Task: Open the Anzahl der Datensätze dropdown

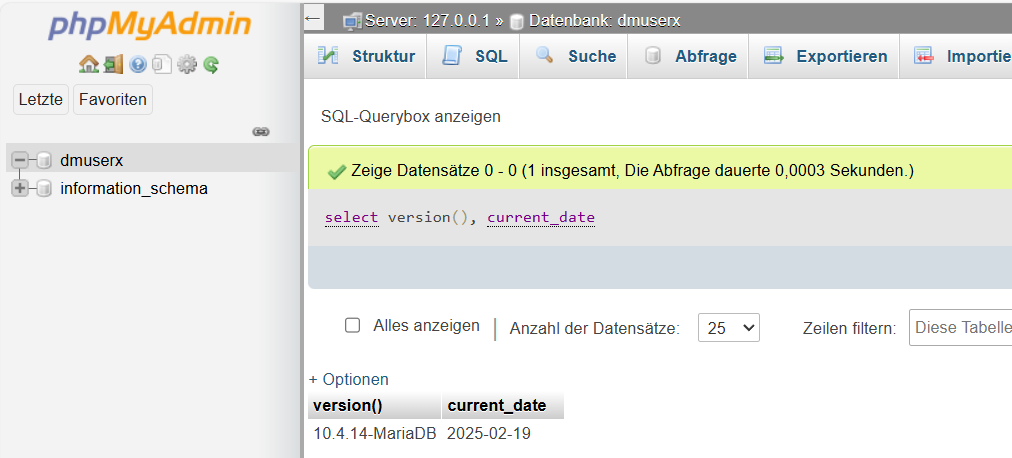Action: point(729,328)
